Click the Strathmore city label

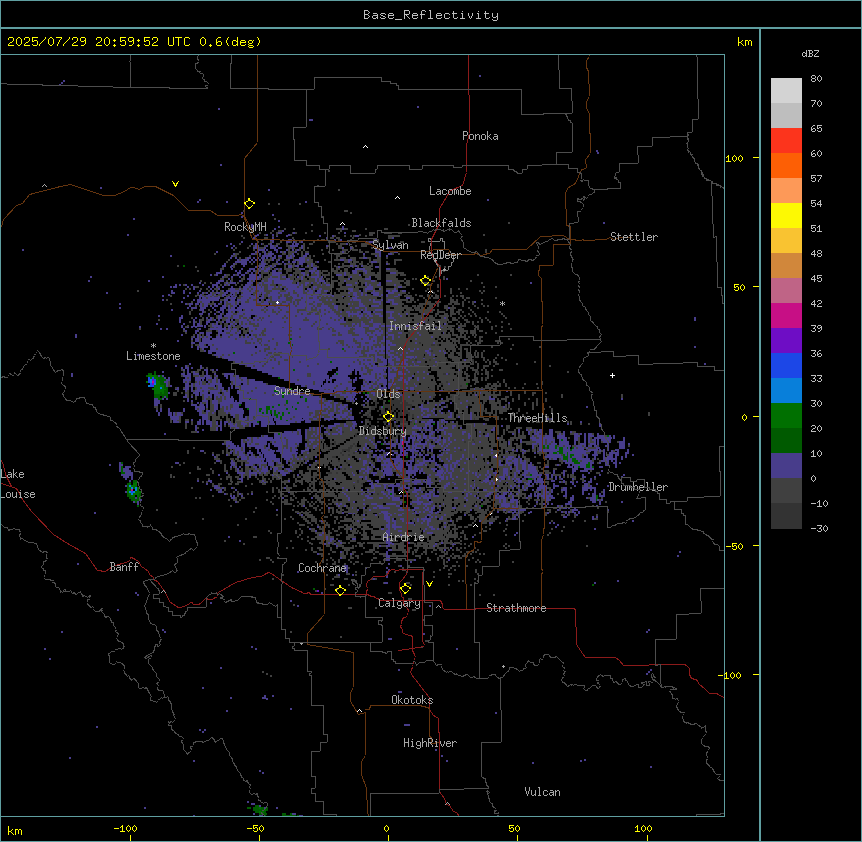pos(516,608)
